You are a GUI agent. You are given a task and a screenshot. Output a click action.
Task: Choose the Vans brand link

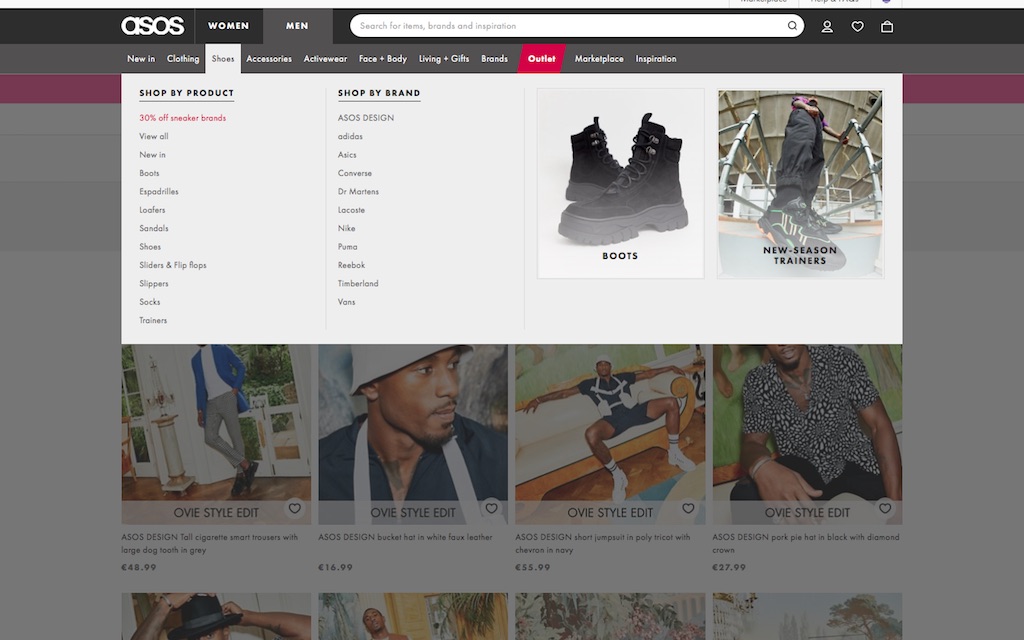pyautogui.click(x=346, y=302)
